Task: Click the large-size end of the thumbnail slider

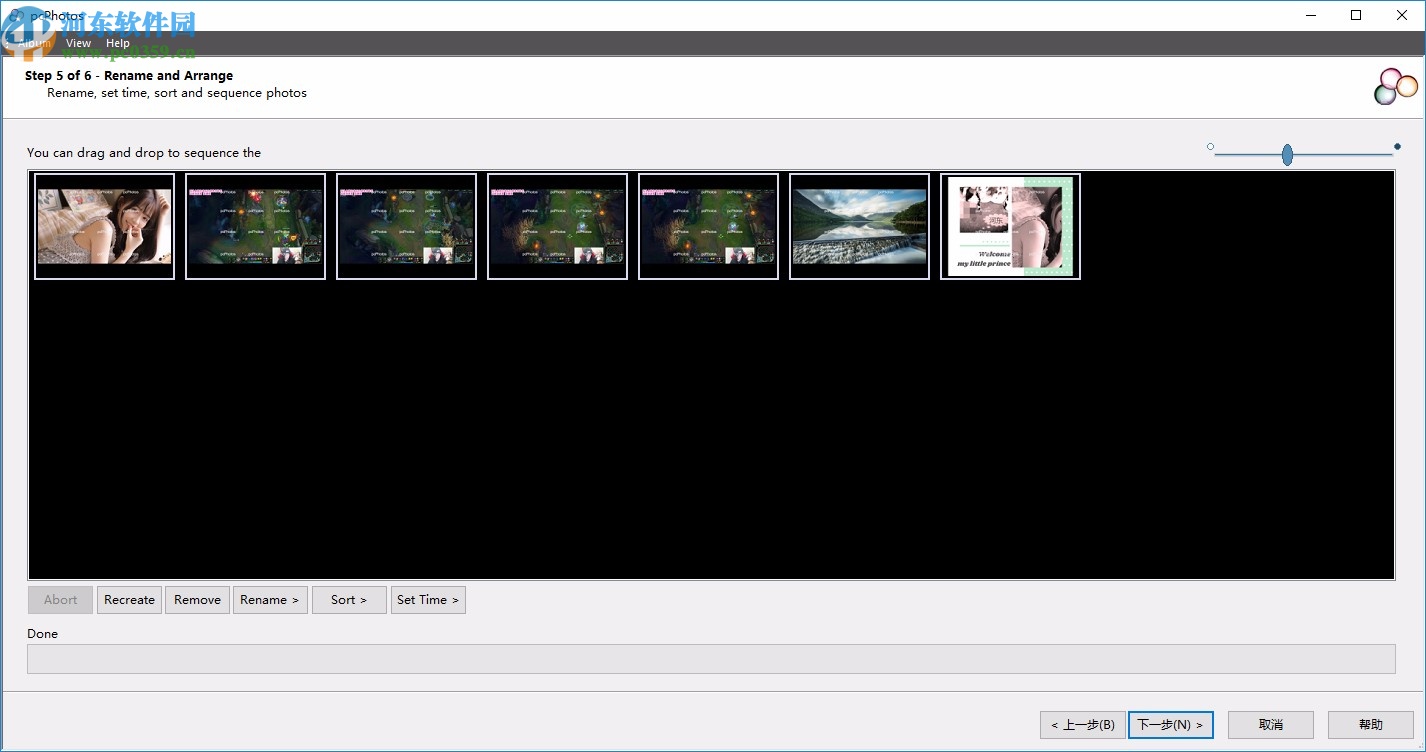Action: pos(1397,147)
